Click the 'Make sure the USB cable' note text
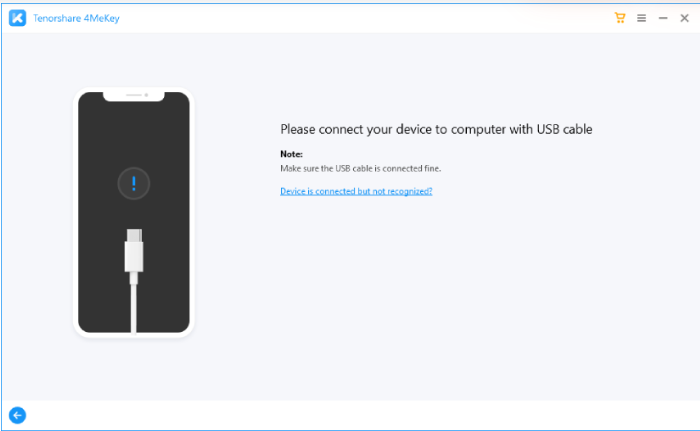700x431 pixels. (x=361, y=168)
